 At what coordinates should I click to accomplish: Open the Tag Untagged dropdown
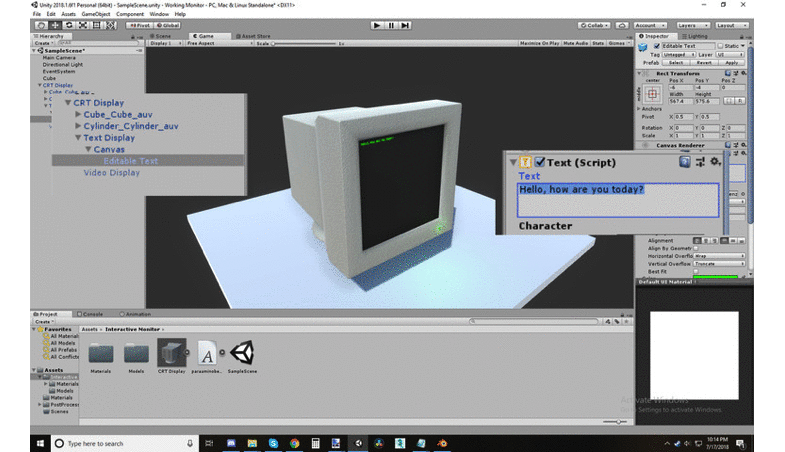(x=679, y=55)
